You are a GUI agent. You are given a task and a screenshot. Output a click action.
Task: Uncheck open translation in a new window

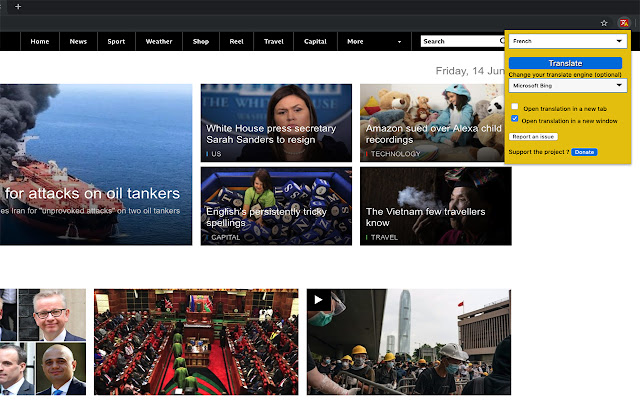tap(515, 119)
